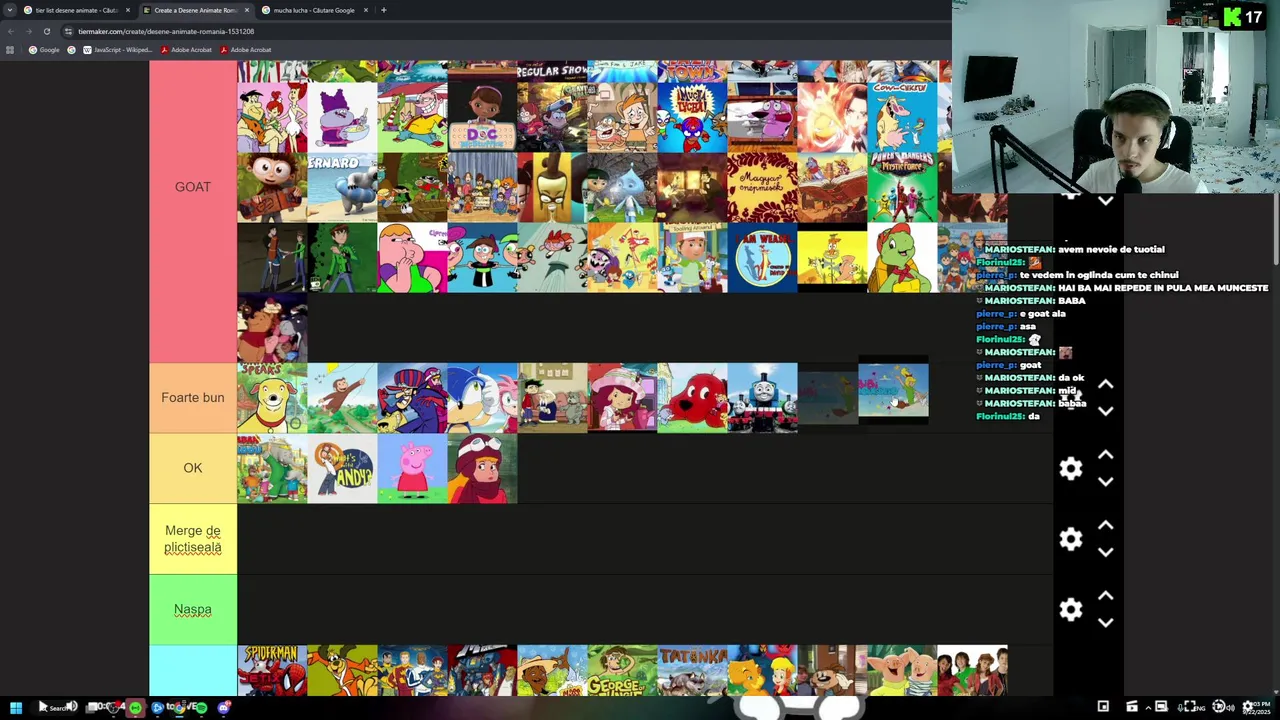Image resolution: width=1280 pixels, height=720 pixels.
Task: Move the OK tier row down
Action: point(1105,481)
